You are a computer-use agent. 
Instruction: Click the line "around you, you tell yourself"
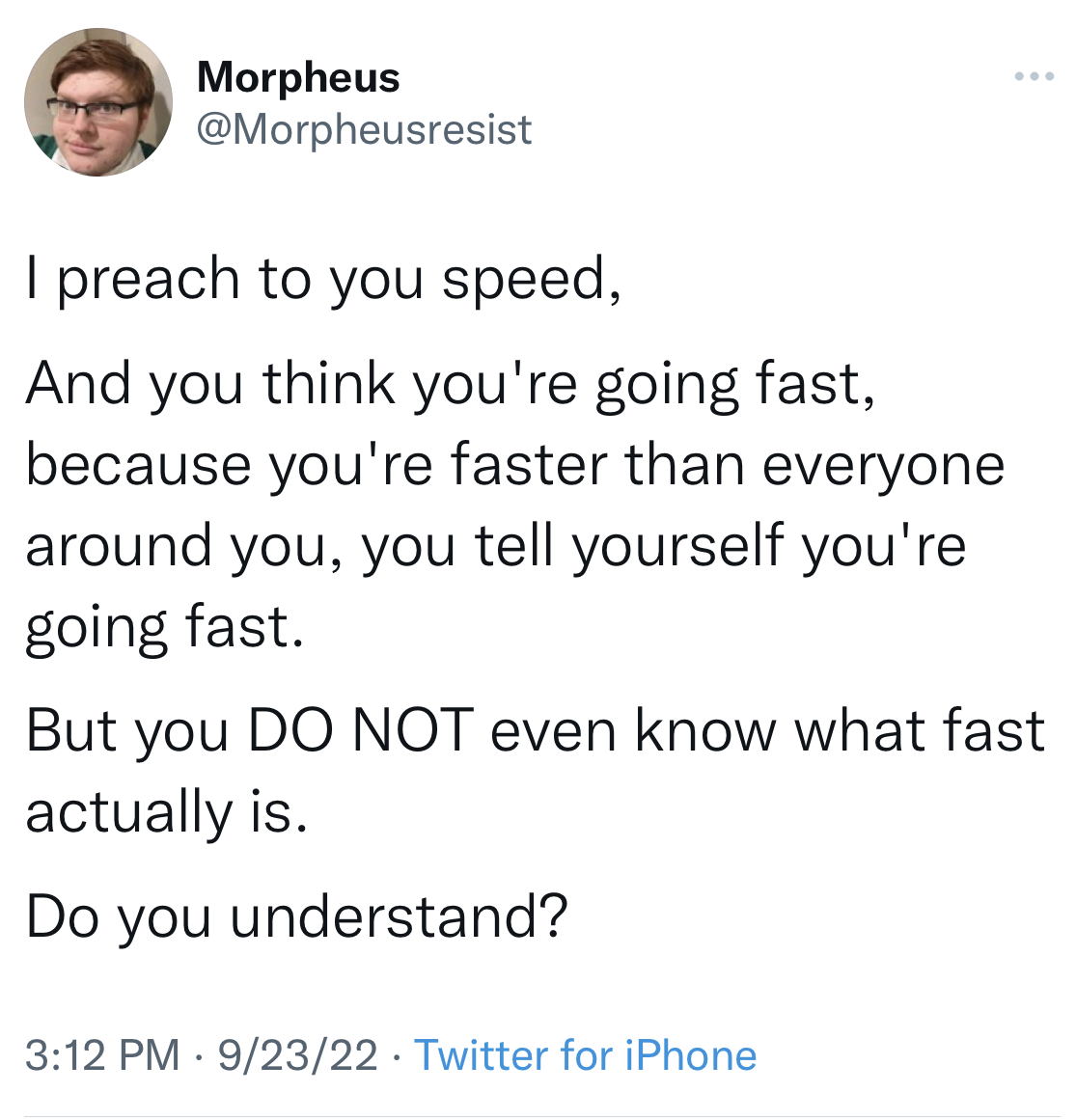coord(496,546)
